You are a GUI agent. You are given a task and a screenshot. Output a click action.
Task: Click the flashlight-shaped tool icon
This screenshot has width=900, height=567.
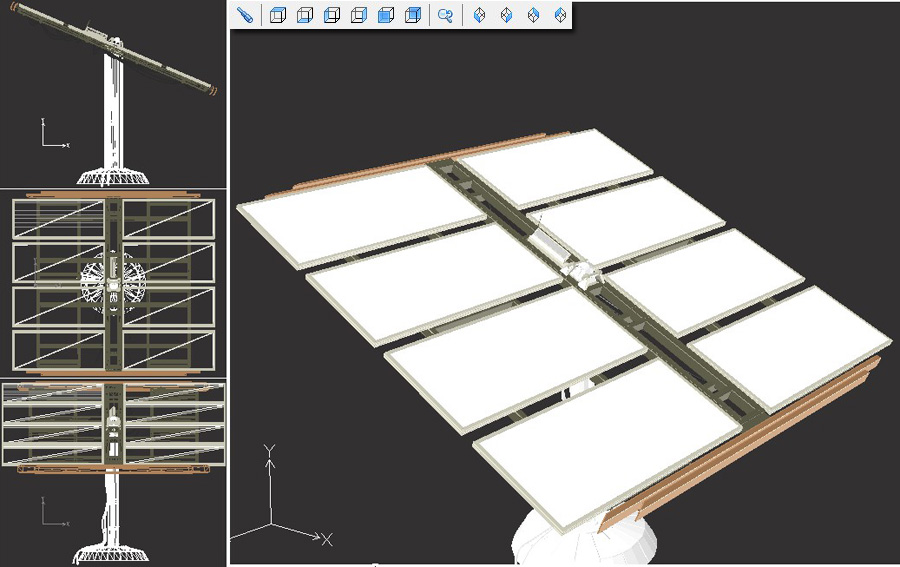(x=244, y=15)
